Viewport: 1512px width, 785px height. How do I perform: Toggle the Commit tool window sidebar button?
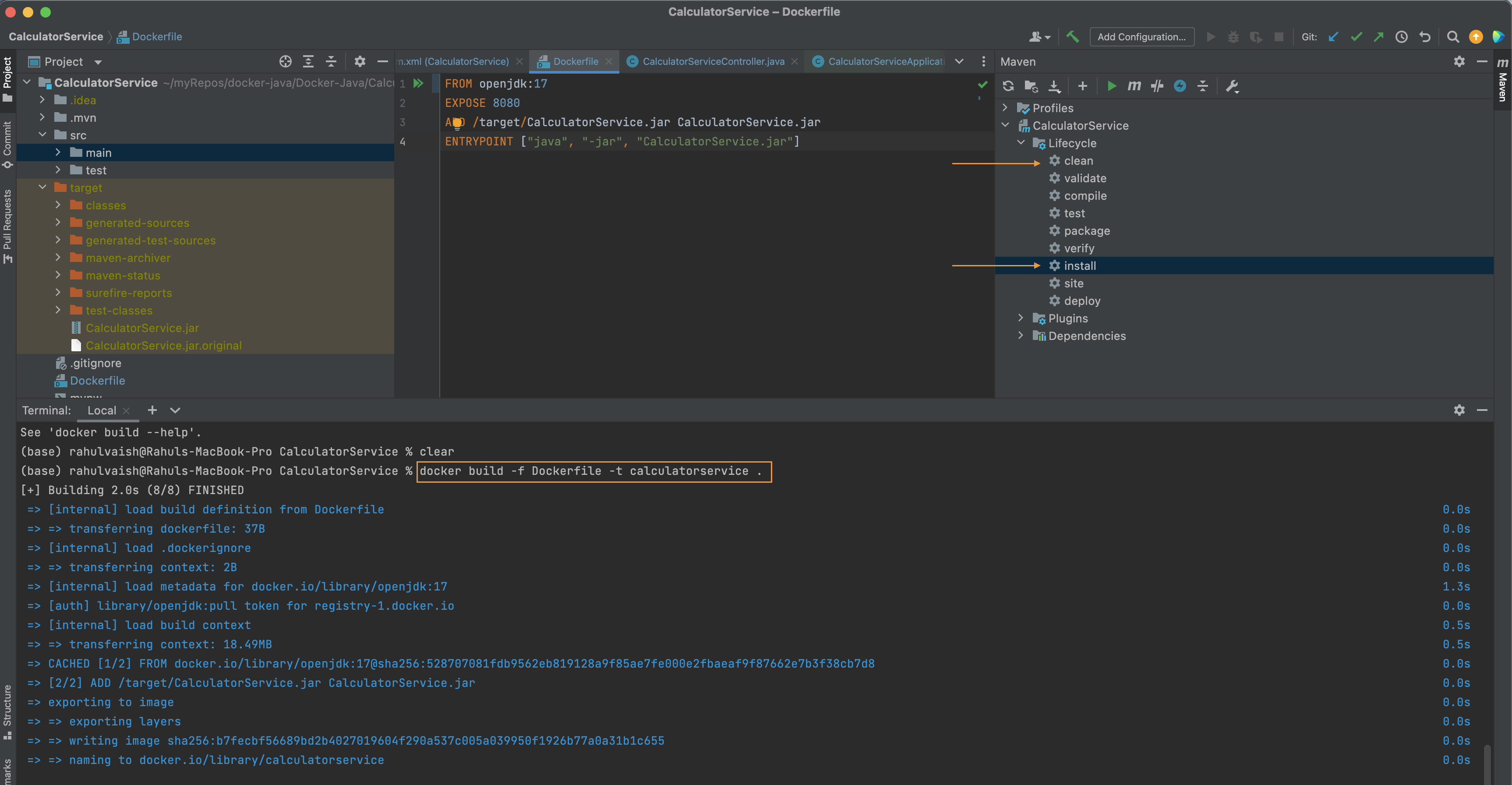coord(7,145)
